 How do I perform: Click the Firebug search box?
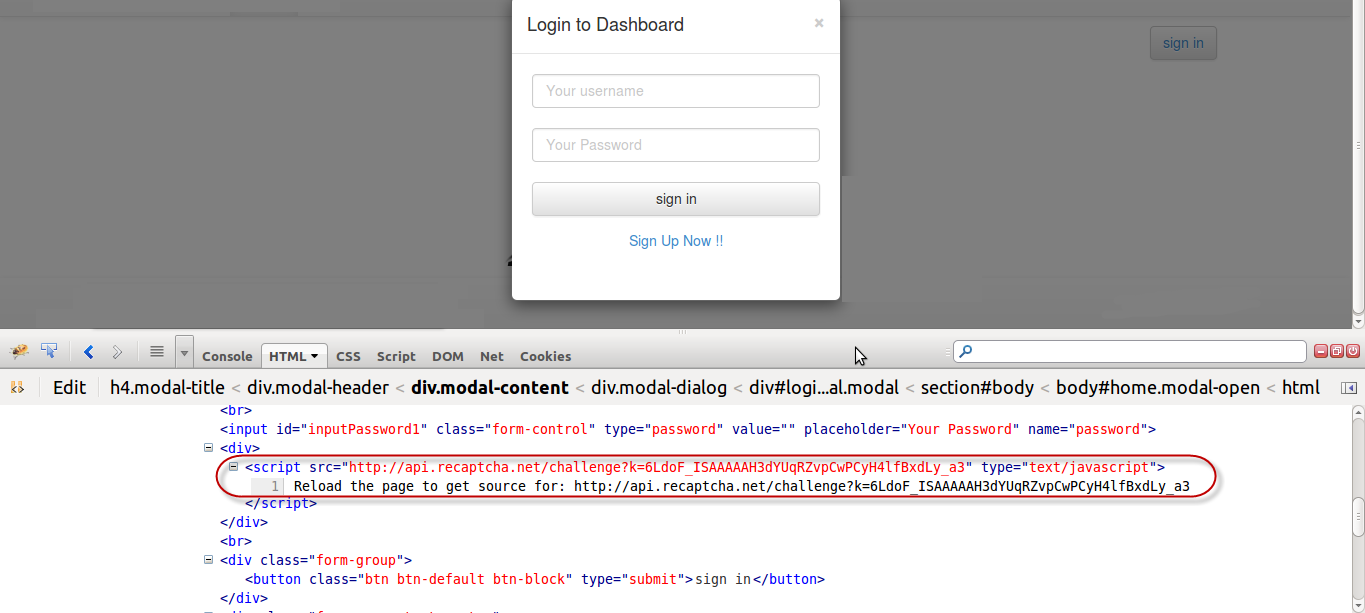click(1130, 351)
